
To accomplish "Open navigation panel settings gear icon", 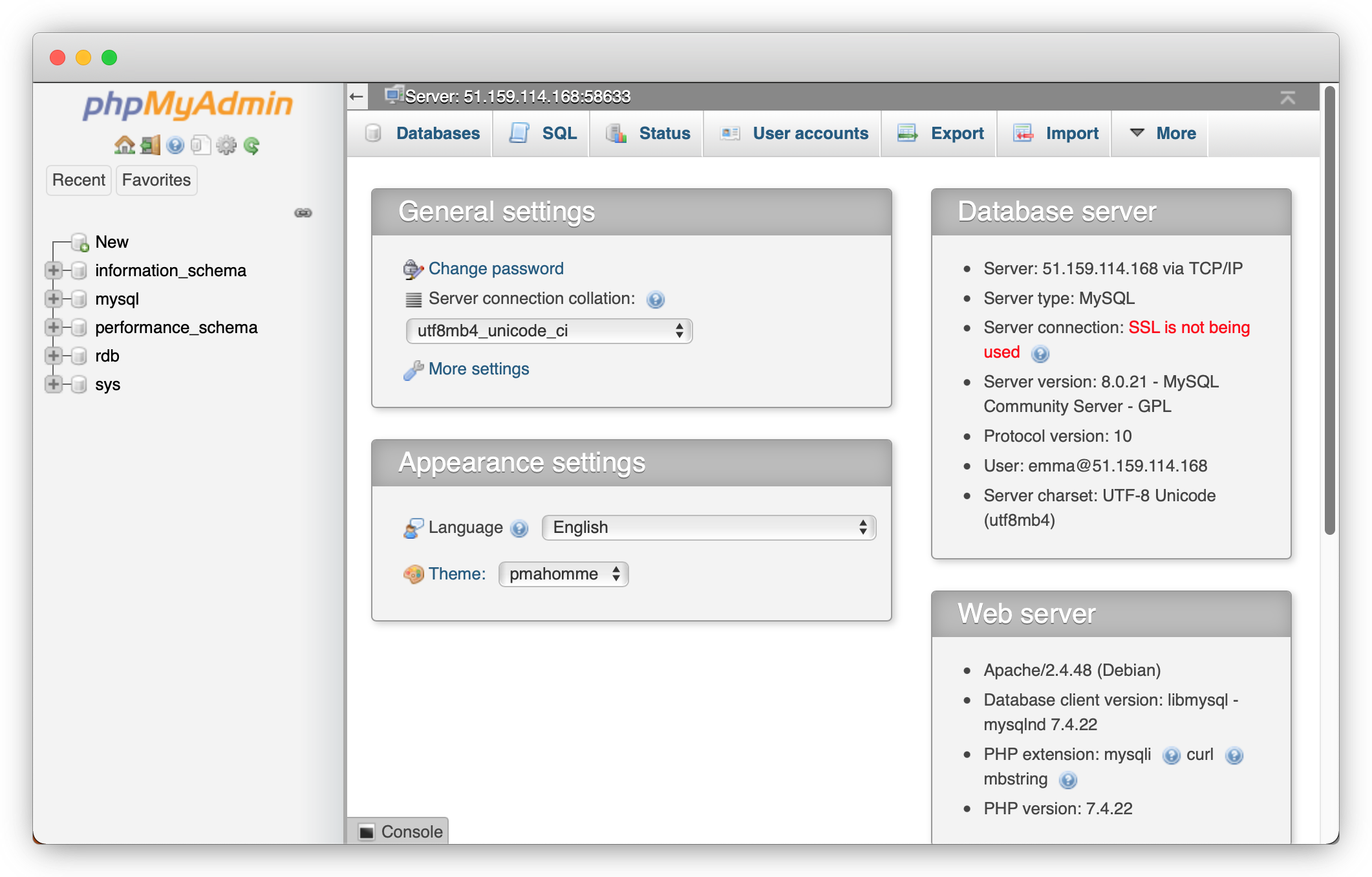I will pyautogui.click(x=226, y=145).
